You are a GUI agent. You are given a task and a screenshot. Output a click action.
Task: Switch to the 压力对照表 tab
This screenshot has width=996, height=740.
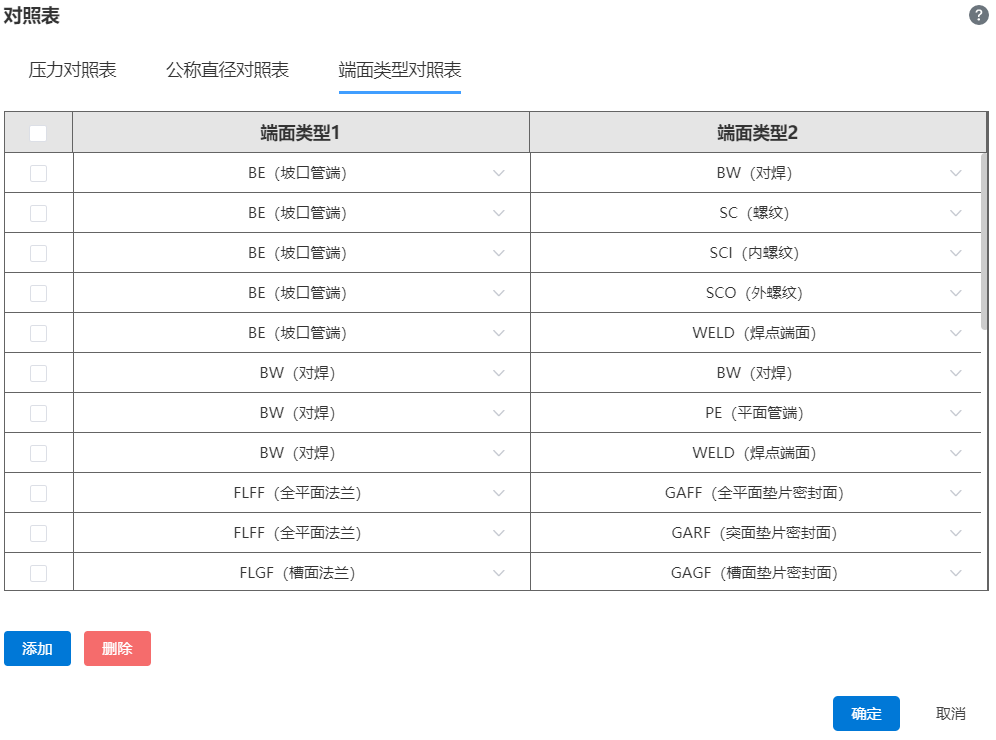(72, 70)
